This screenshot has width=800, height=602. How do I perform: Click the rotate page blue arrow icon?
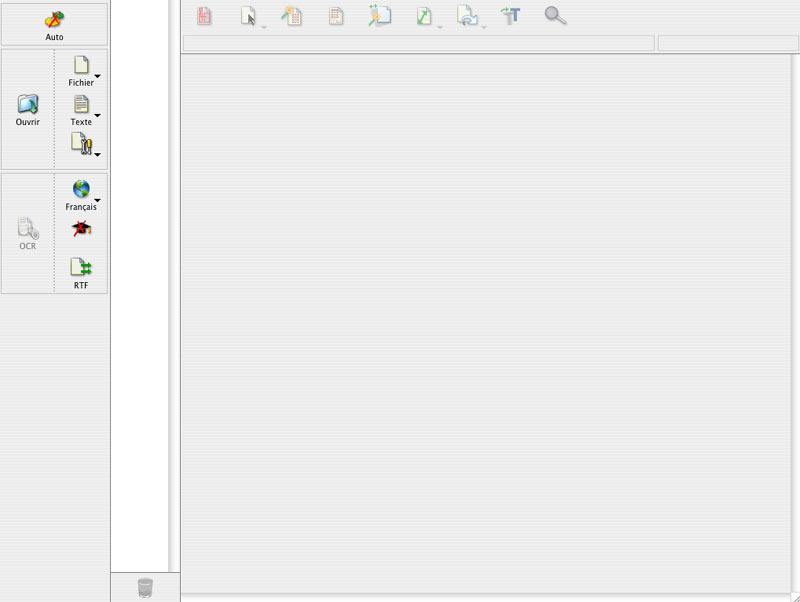pos(467,16)
